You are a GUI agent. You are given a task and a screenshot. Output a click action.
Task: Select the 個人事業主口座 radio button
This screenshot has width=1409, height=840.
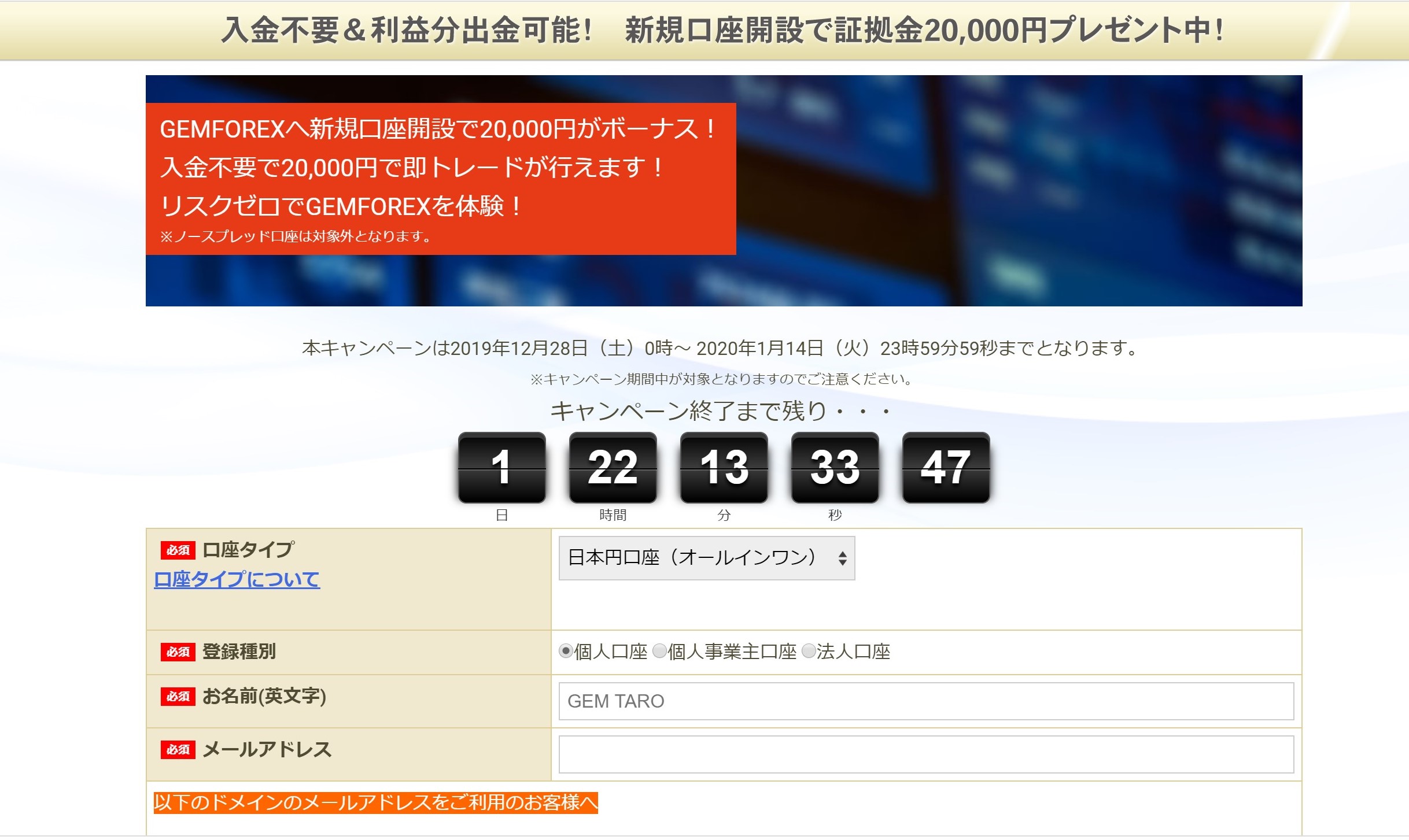(x=659, y=652)
